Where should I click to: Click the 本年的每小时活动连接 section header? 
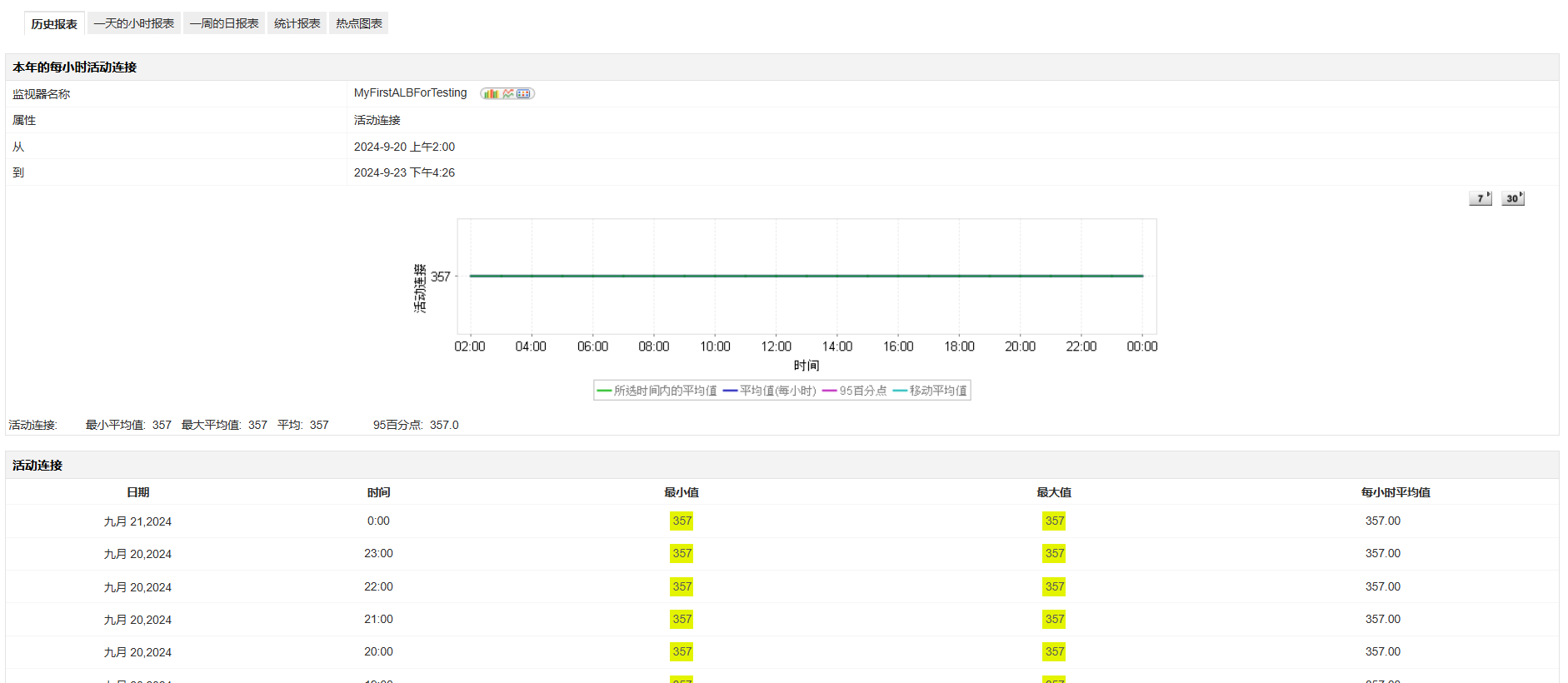(74, 67)
